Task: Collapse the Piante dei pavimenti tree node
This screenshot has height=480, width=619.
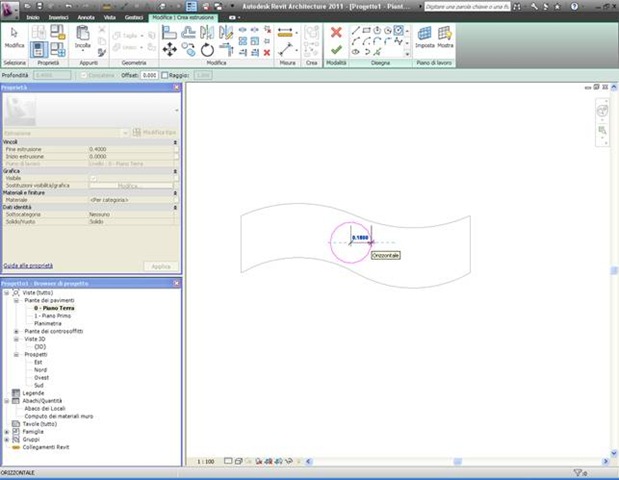Action: click(17, 300)
